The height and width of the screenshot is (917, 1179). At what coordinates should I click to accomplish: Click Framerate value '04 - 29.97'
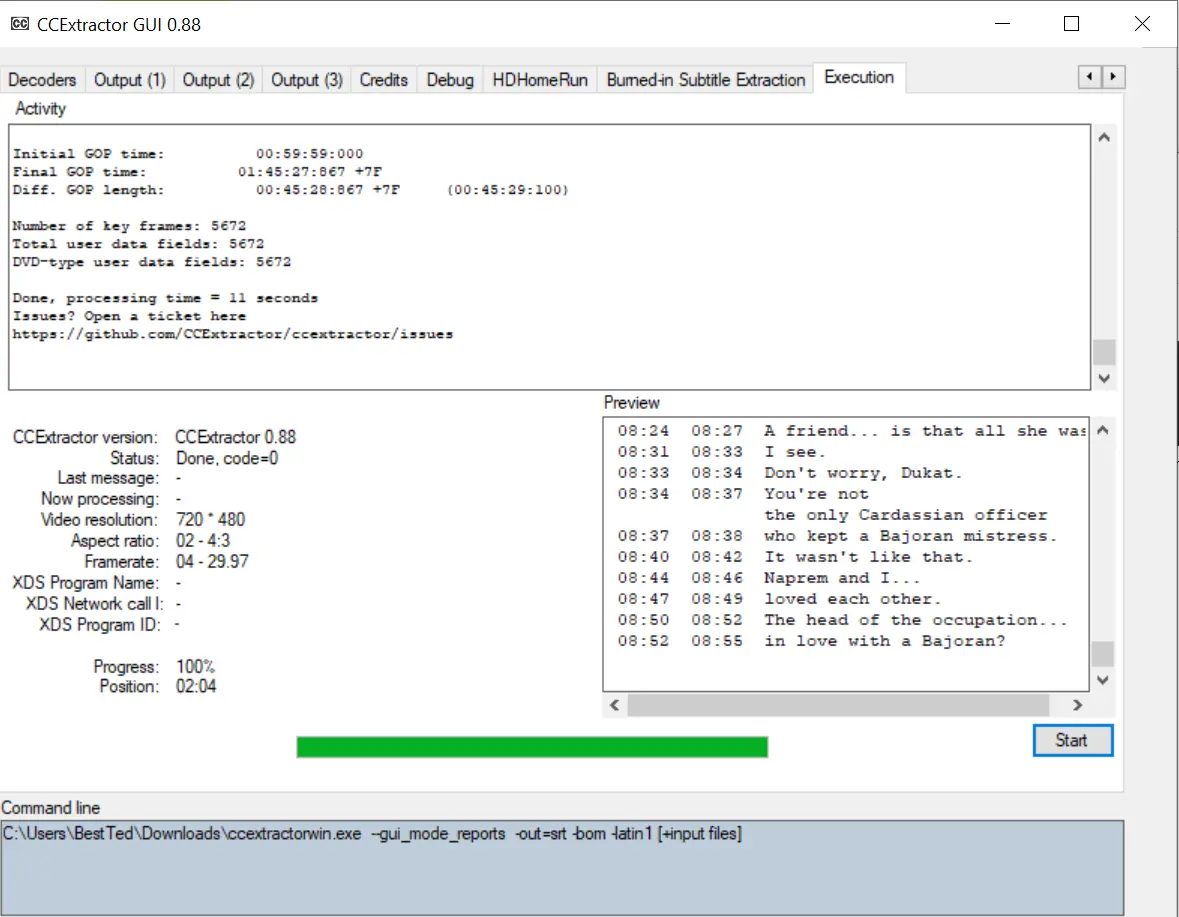[x=212, y=562]
